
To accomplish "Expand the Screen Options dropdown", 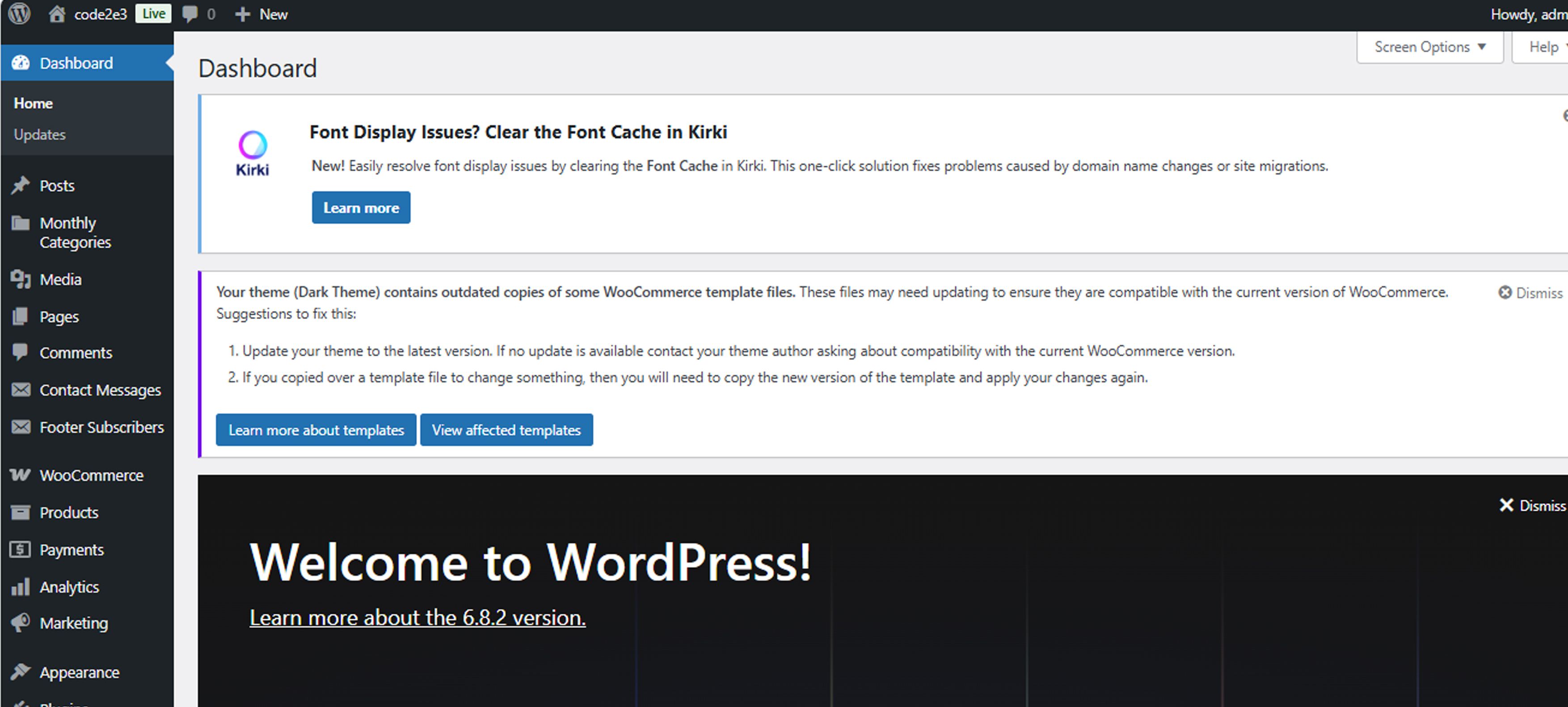I will point(1429,47).
